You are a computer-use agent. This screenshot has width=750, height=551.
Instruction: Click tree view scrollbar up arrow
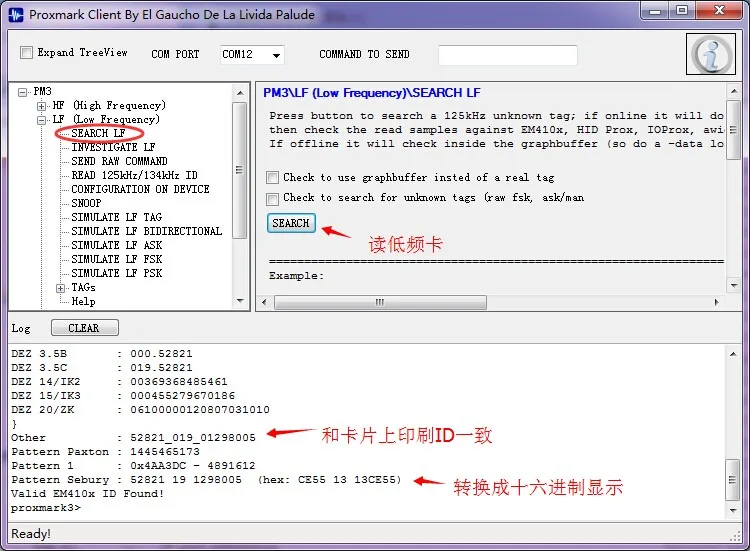coord(240,93)
